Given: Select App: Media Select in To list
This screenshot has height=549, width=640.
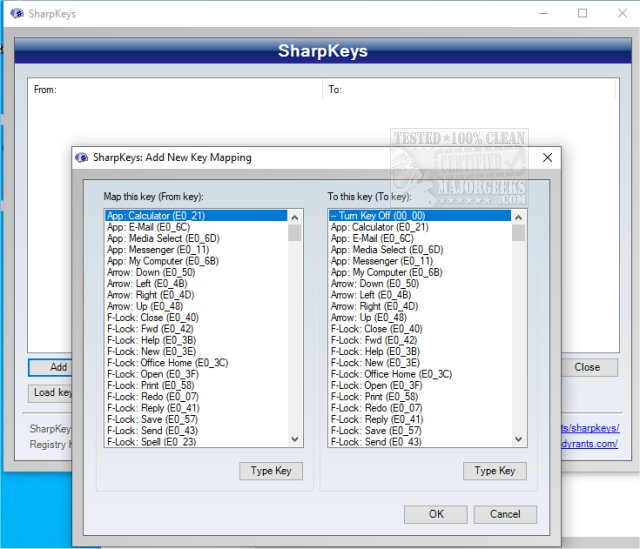Looking at the screenshot, I should (x=420, y=249).
